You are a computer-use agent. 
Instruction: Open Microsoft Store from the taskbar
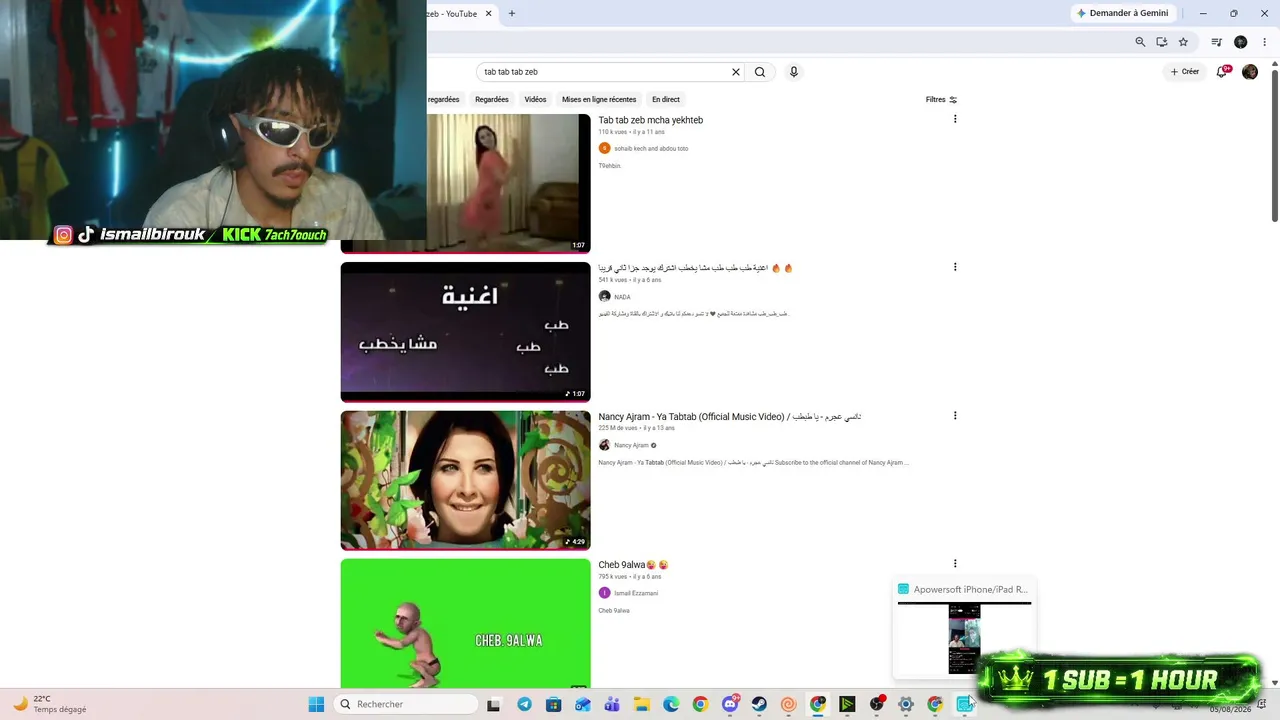(x=553, y=704)
